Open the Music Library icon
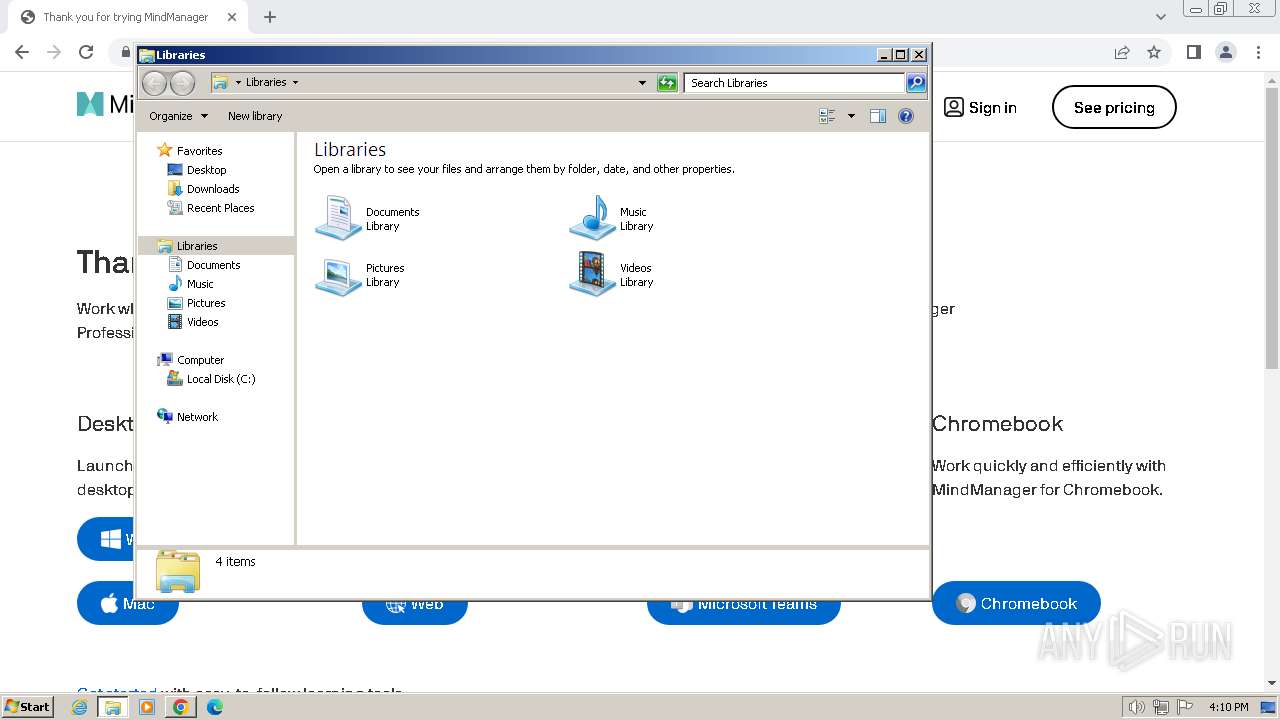Screen dimensions: 1280x720 (592, 218)
